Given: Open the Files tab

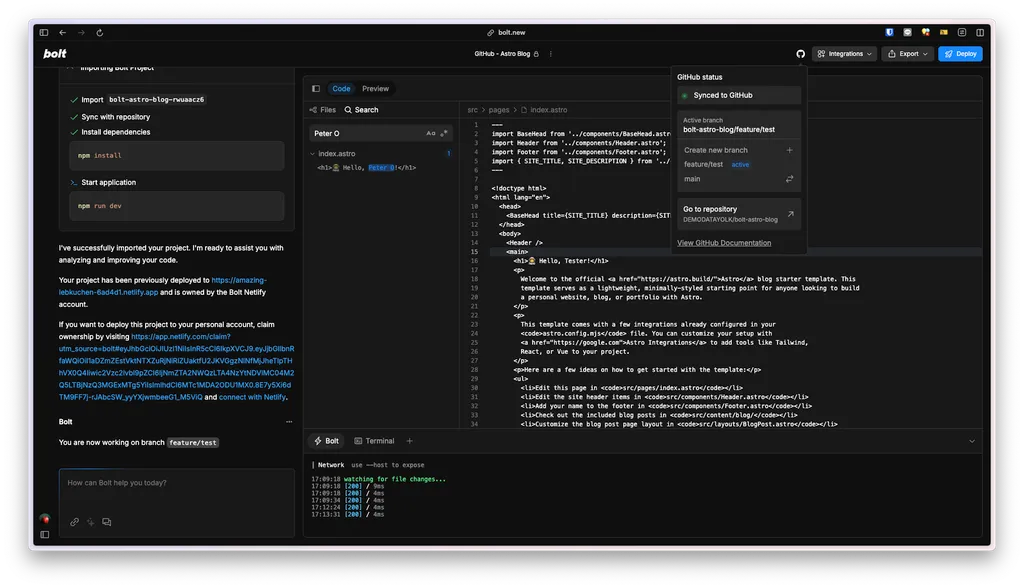Looking at the screenshot, I should (x=323, y=110).
